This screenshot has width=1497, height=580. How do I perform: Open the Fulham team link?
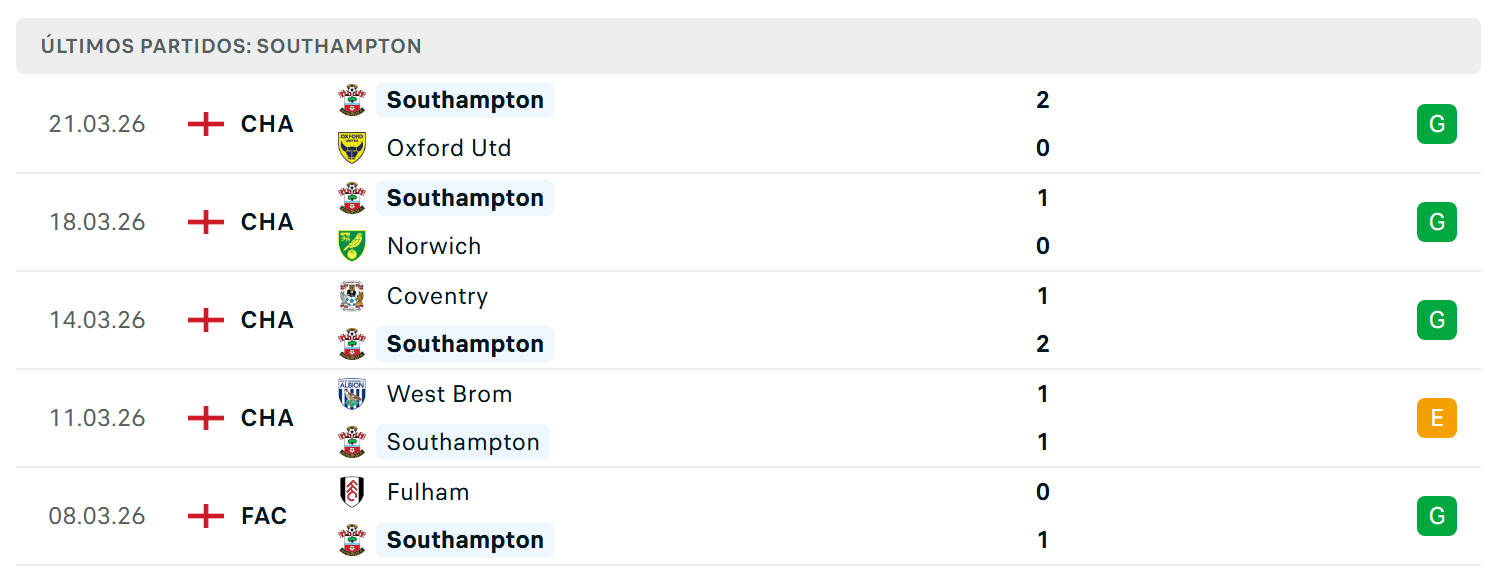click(x=428, y=492)
